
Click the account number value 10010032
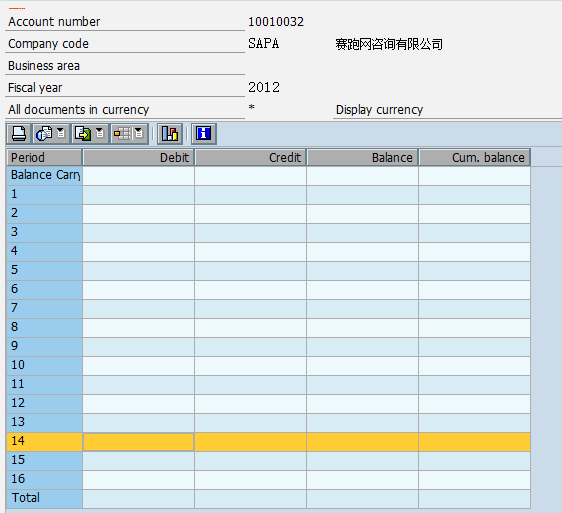(x=276, y=22)
